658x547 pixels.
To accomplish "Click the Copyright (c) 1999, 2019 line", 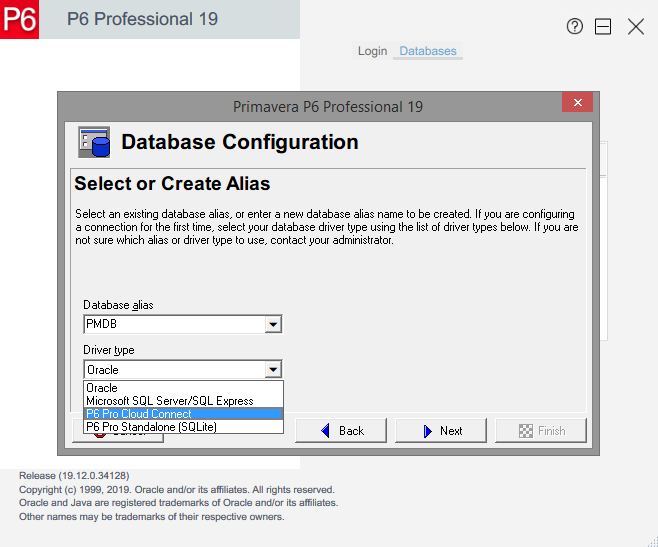I will pos(177,489).
